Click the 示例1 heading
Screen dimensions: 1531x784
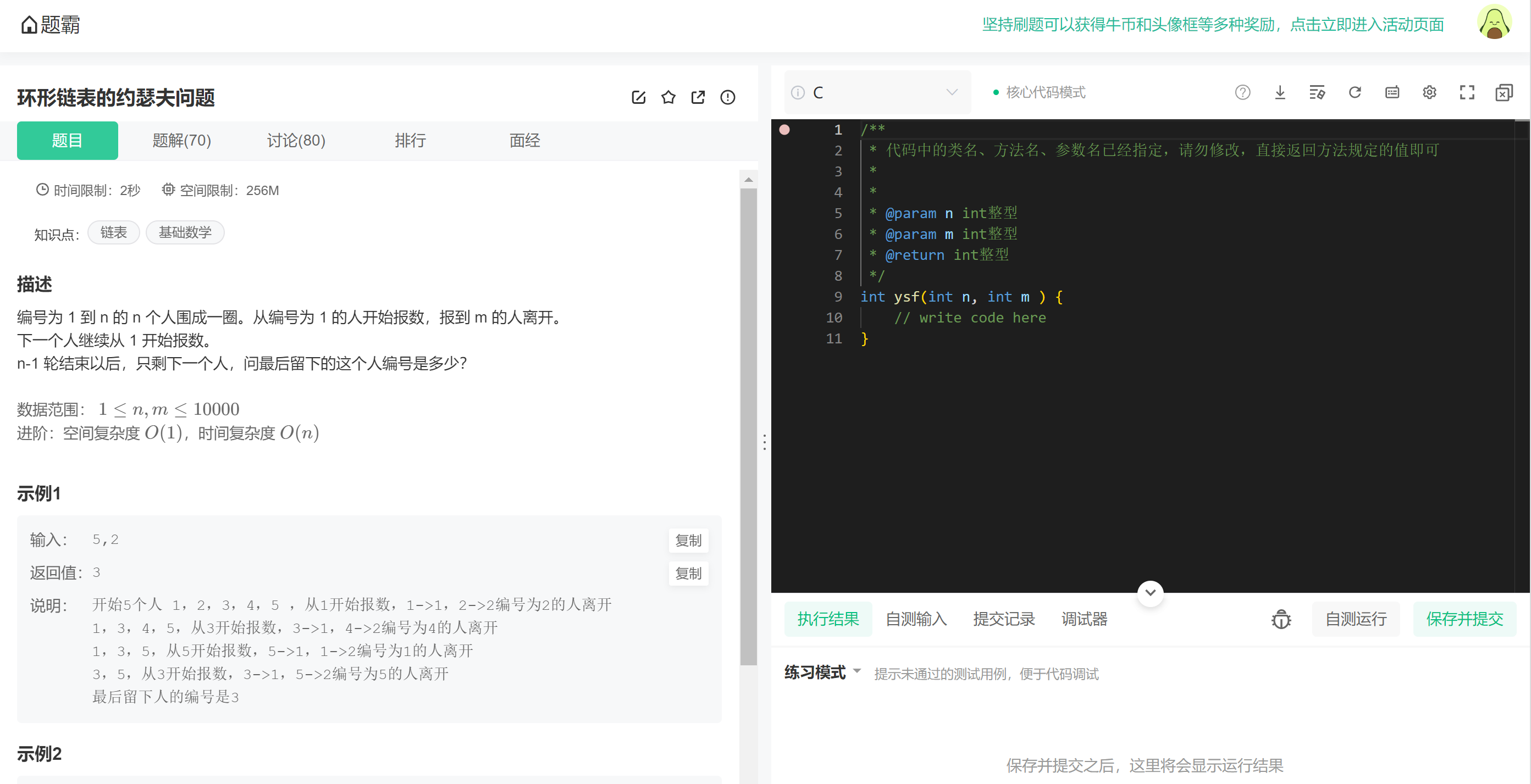[39, 493]
